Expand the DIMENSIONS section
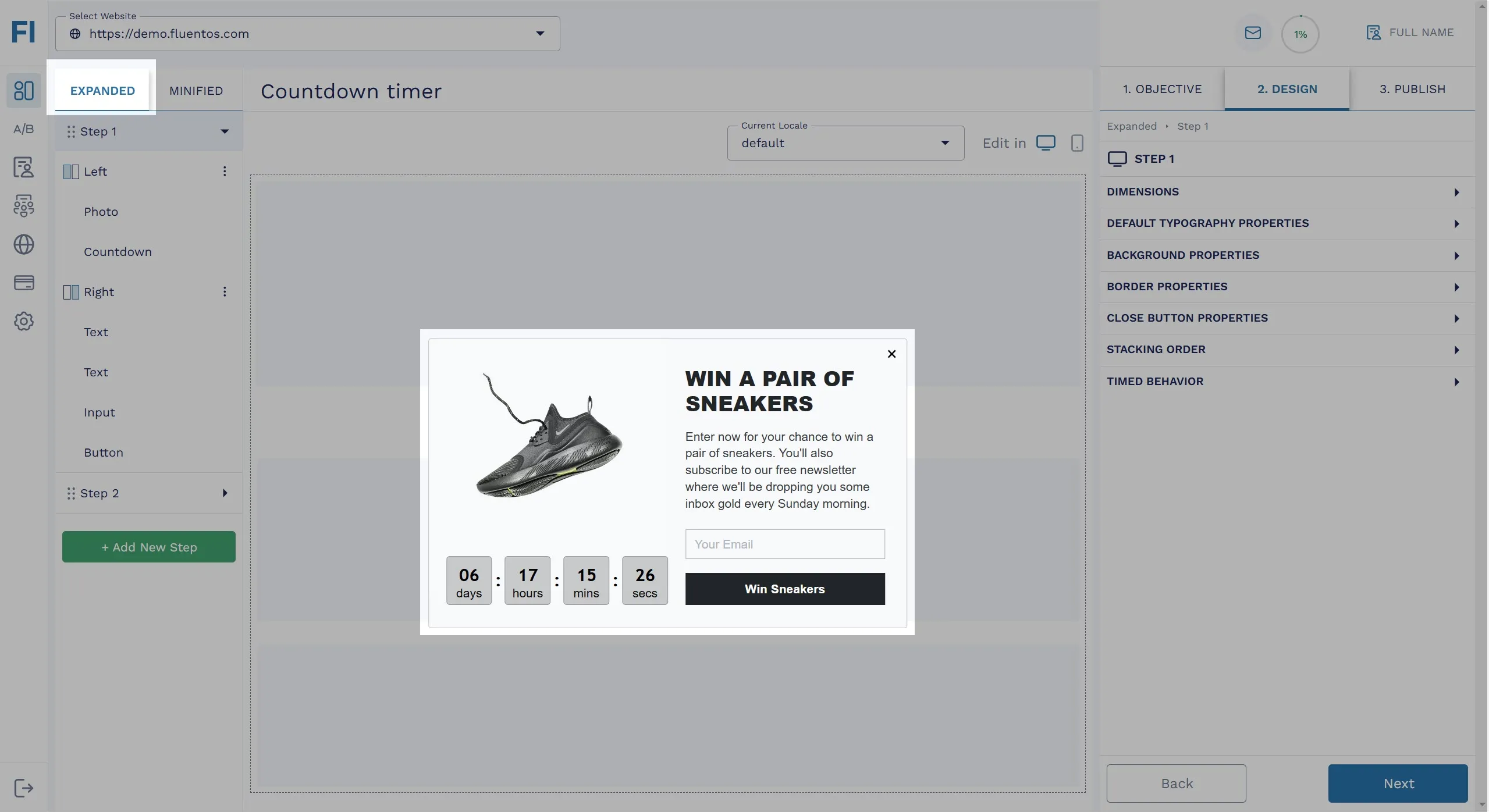 (x=1287, y=192)
